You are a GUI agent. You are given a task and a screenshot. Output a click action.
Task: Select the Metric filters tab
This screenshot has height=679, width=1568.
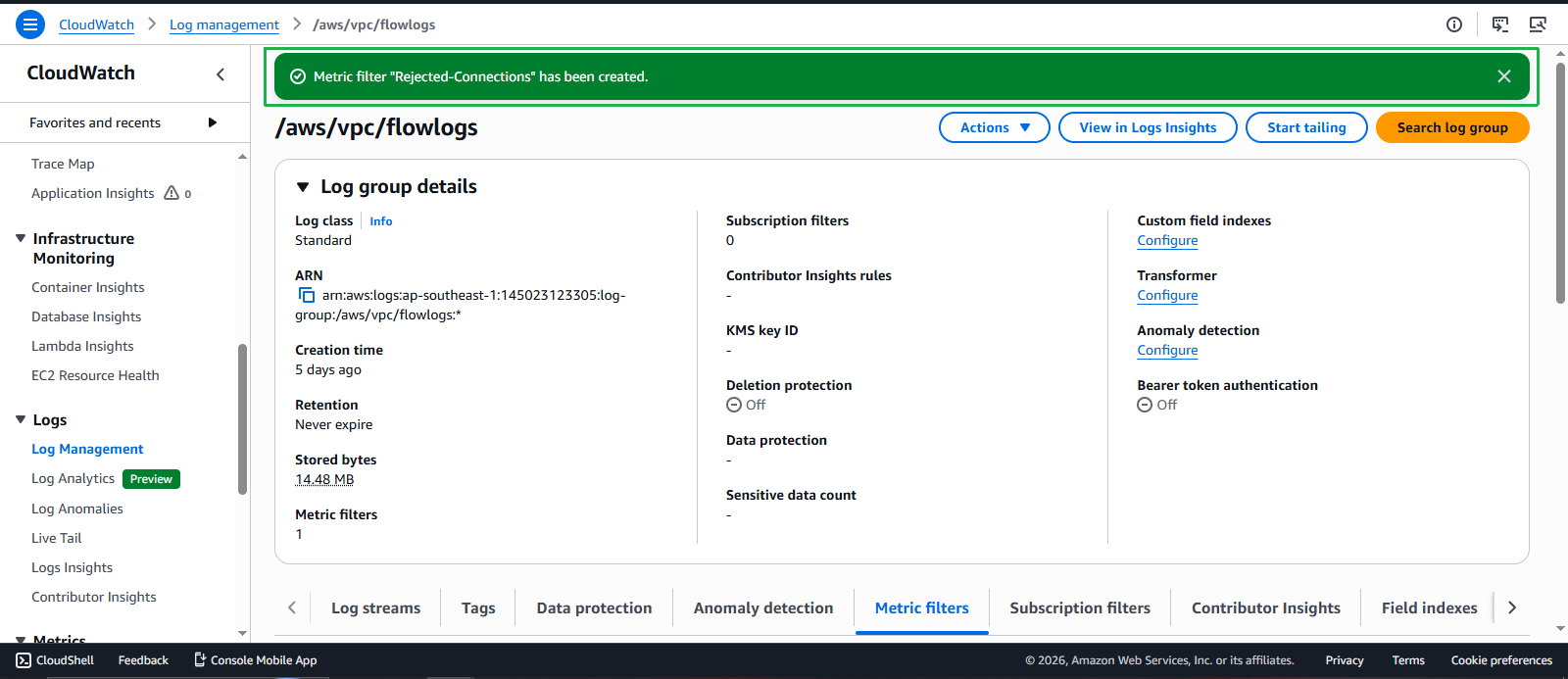[922, 607]
